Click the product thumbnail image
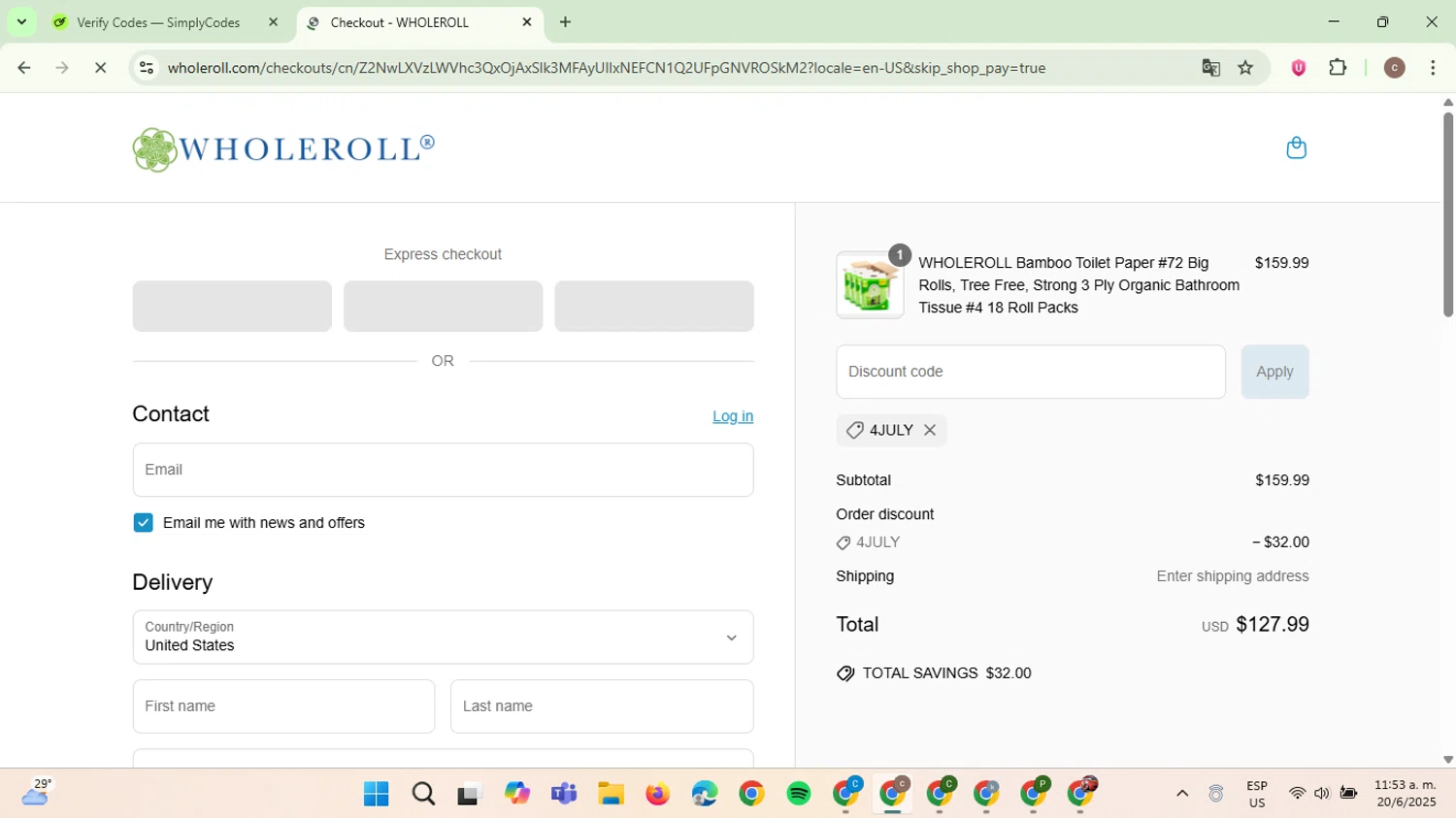Viewport: 1456px width, 818px height. [870, 285]
